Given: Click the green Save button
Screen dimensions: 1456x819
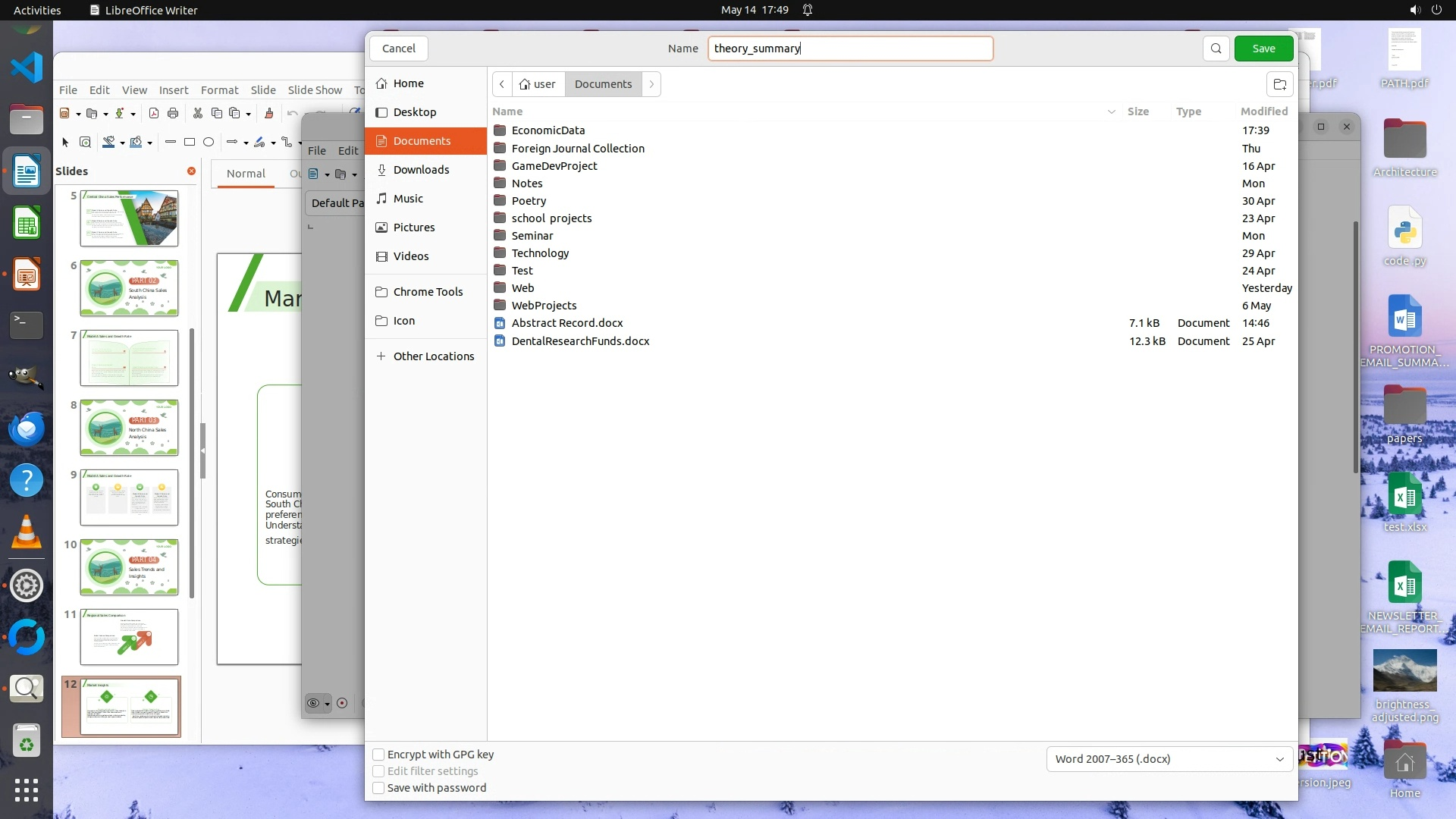Looking at the screenshot, I should [x=1263, y=49].
